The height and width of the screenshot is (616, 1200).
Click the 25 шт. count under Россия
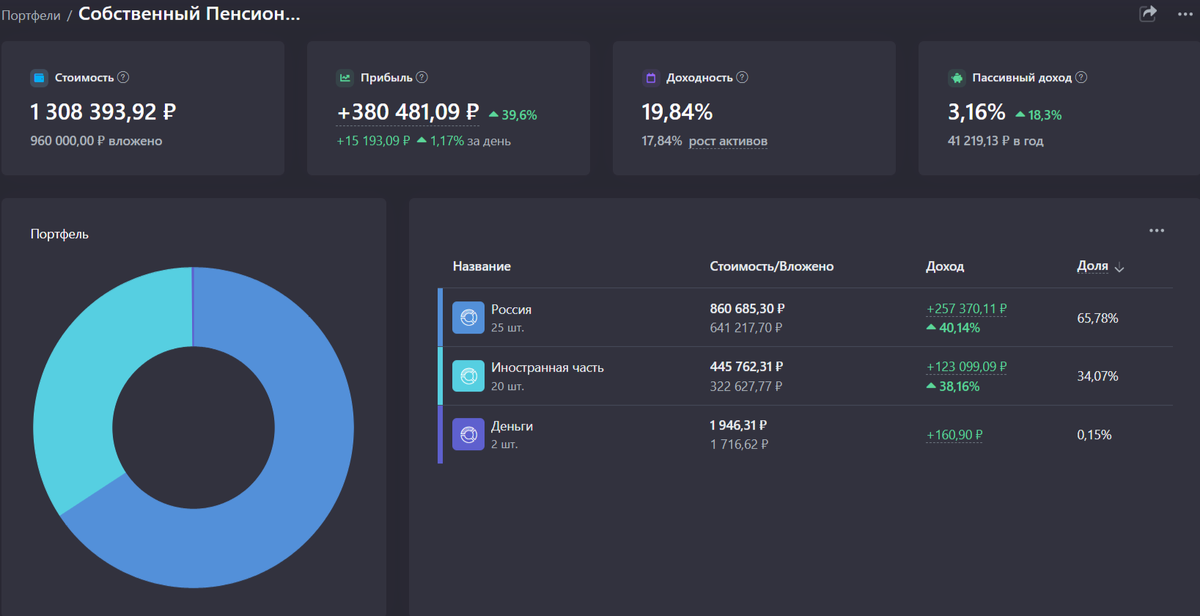coord(507,327)
